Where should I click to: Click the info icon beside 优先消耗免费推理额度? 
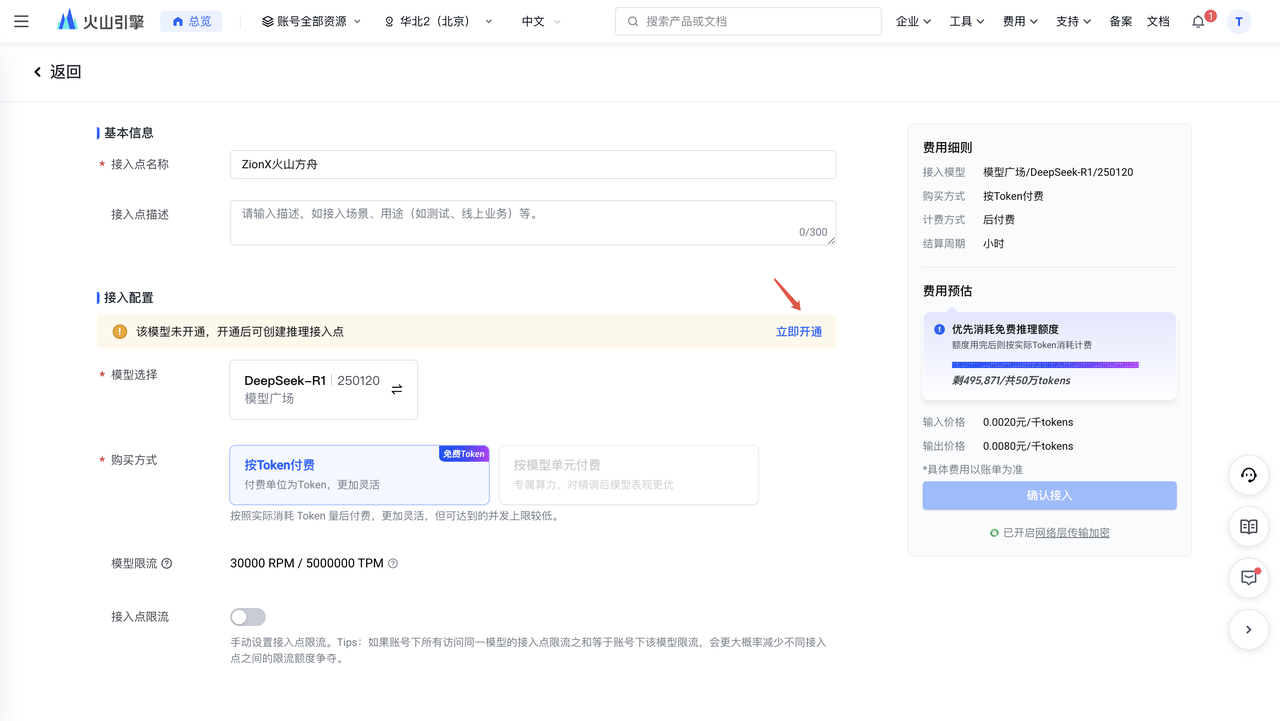(x=939, y=329)
